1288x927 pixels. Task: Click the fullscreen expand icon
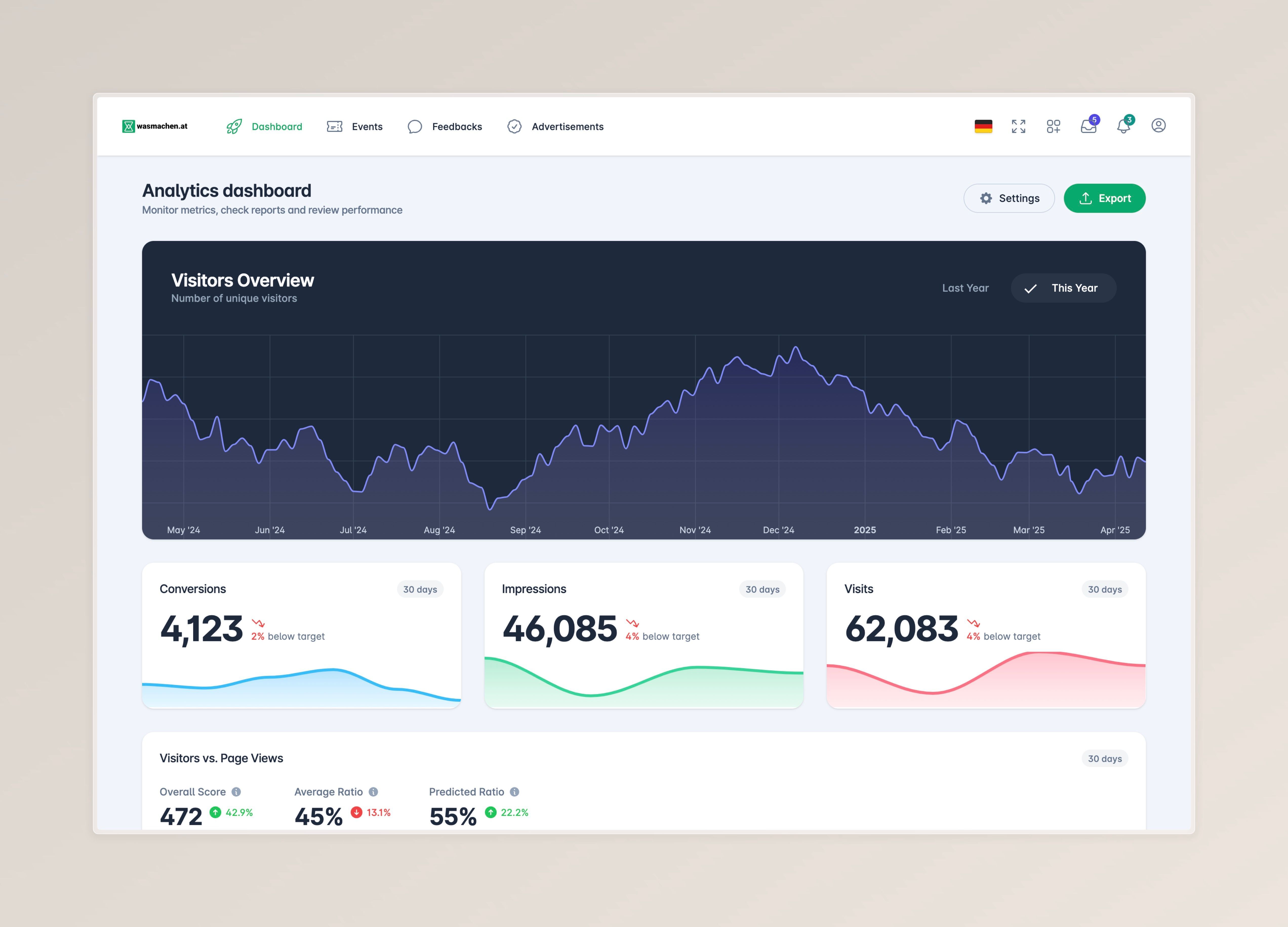pyautogui.click(x=1019, y=127)
